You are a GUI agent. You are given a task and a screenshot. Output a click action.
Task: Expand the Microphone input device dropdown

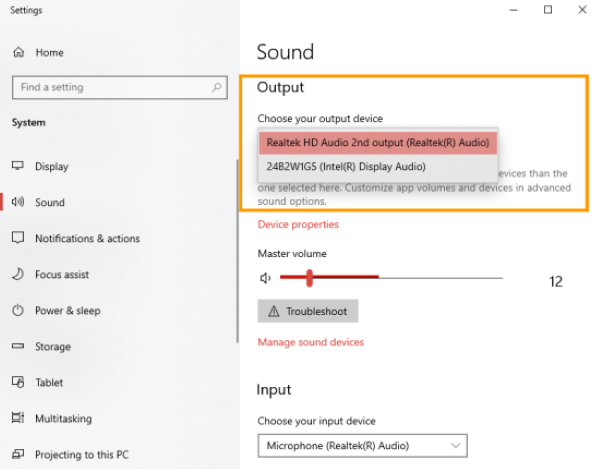(362, 445)
